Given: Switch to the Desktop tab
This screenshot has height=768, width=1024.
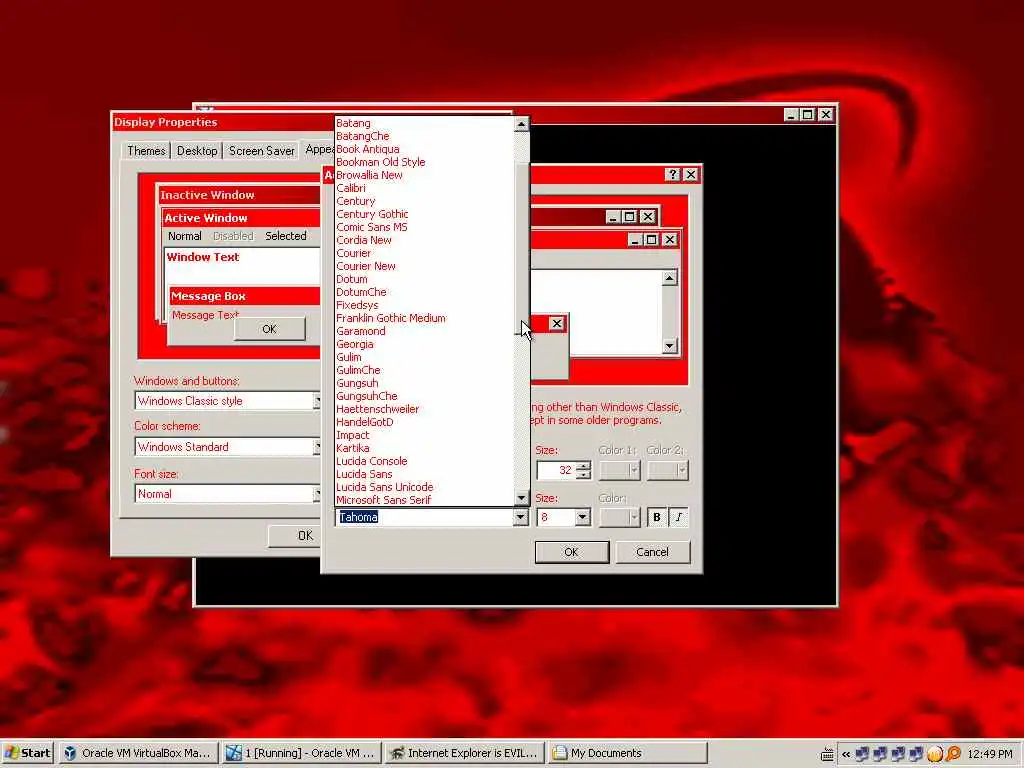Looking at the screenshot, I should click(x=197, y=151).
